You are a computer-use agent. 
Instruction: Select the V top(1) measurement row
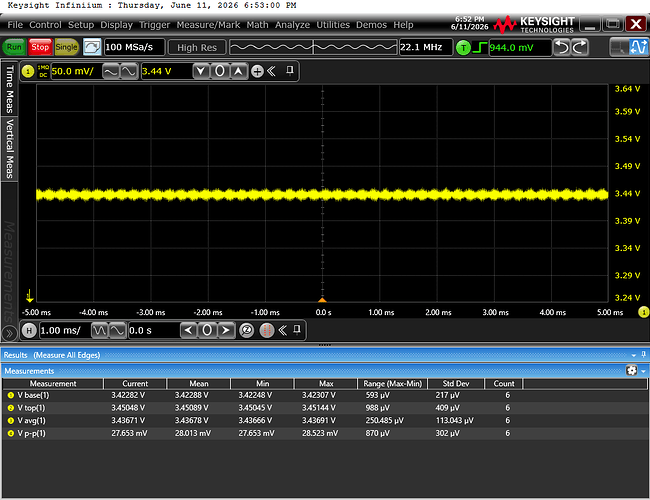[x=325, y=408]
